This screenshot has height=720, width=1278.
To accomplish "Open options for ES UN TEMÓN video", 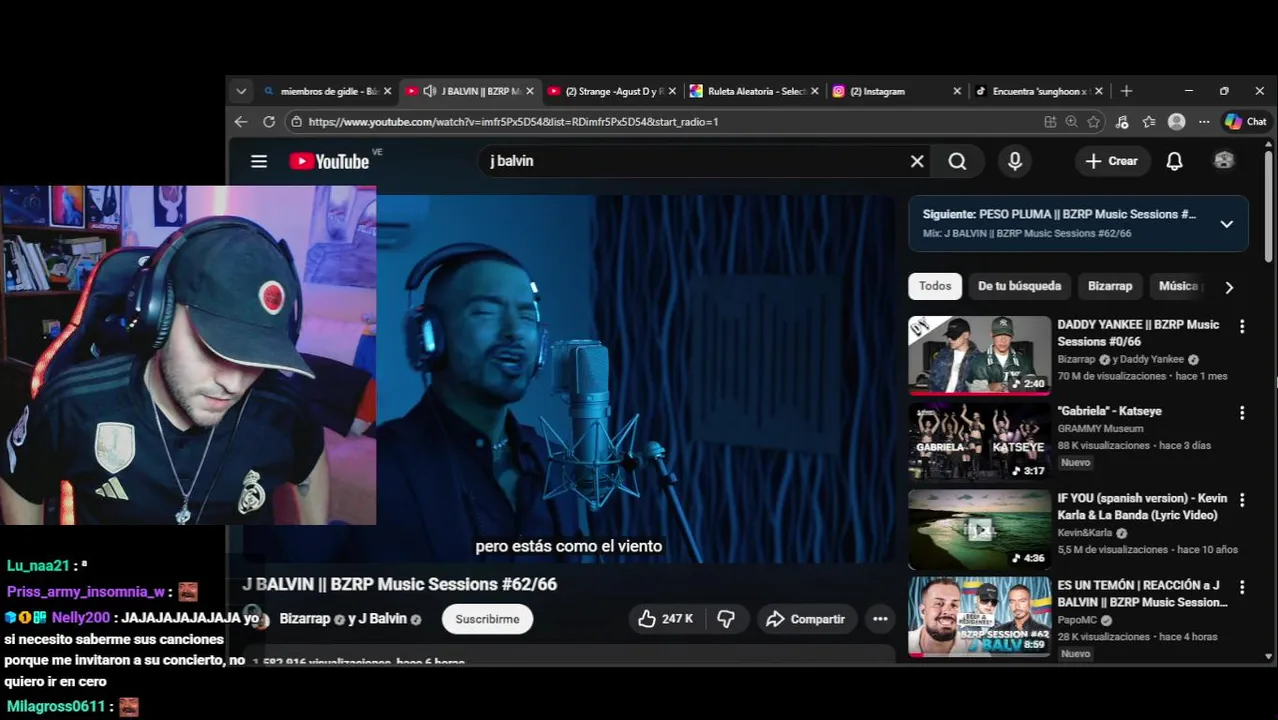I will [x=1242, y=587].
